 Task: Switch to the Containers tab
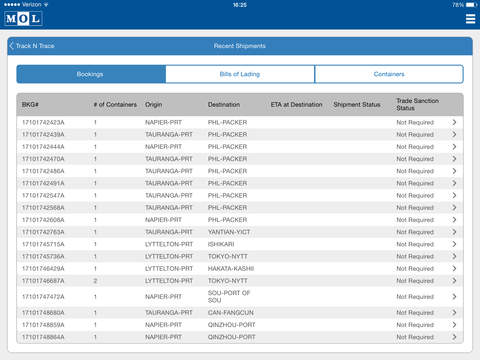coord(389,74)
